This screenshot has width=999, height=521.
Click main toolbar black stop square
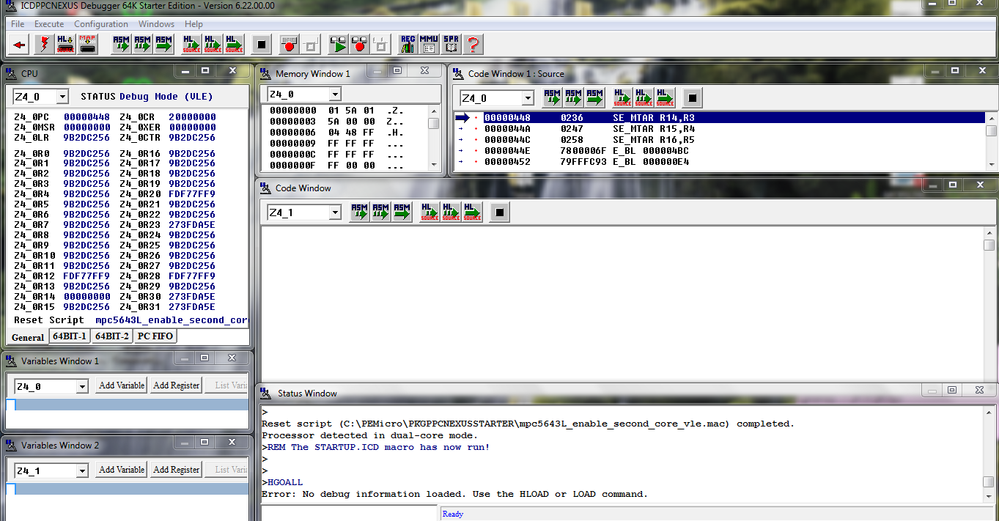261,45
